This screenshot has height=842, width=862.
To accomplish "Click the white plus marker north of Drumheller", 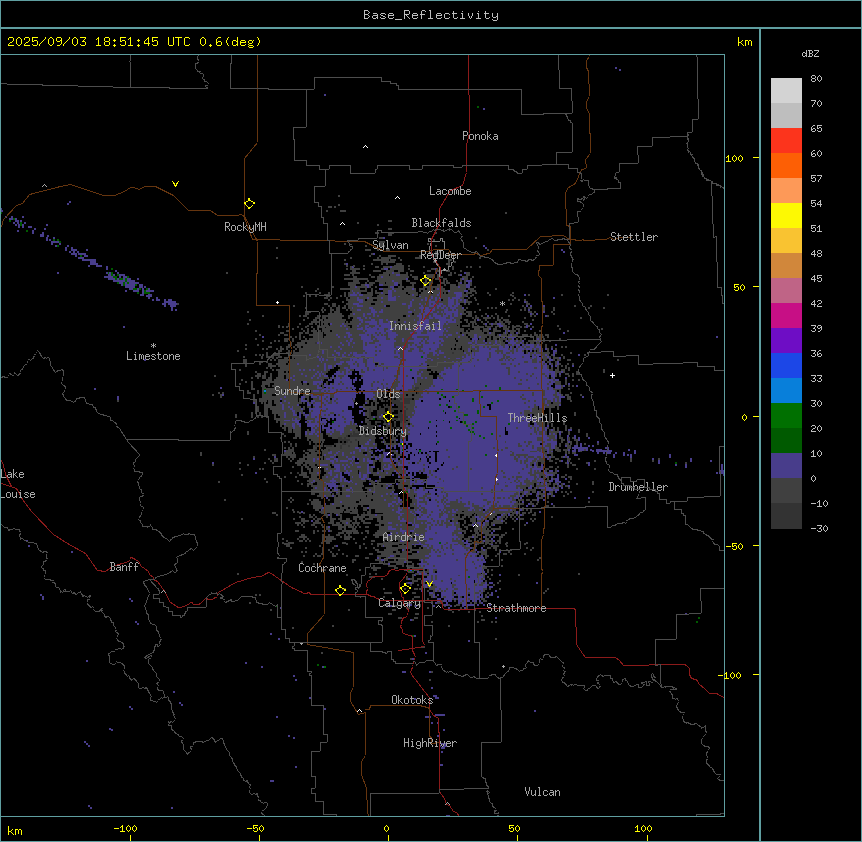I will [612, 375].
